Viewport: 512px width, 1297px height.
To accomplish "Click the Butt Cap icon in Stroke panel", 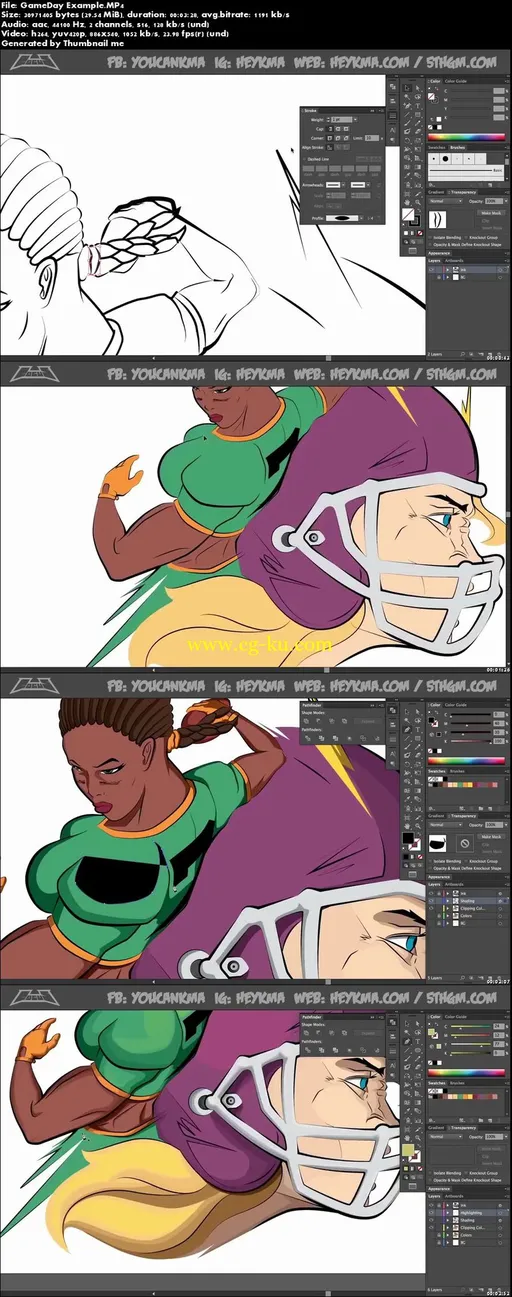I will click(330, 129).
